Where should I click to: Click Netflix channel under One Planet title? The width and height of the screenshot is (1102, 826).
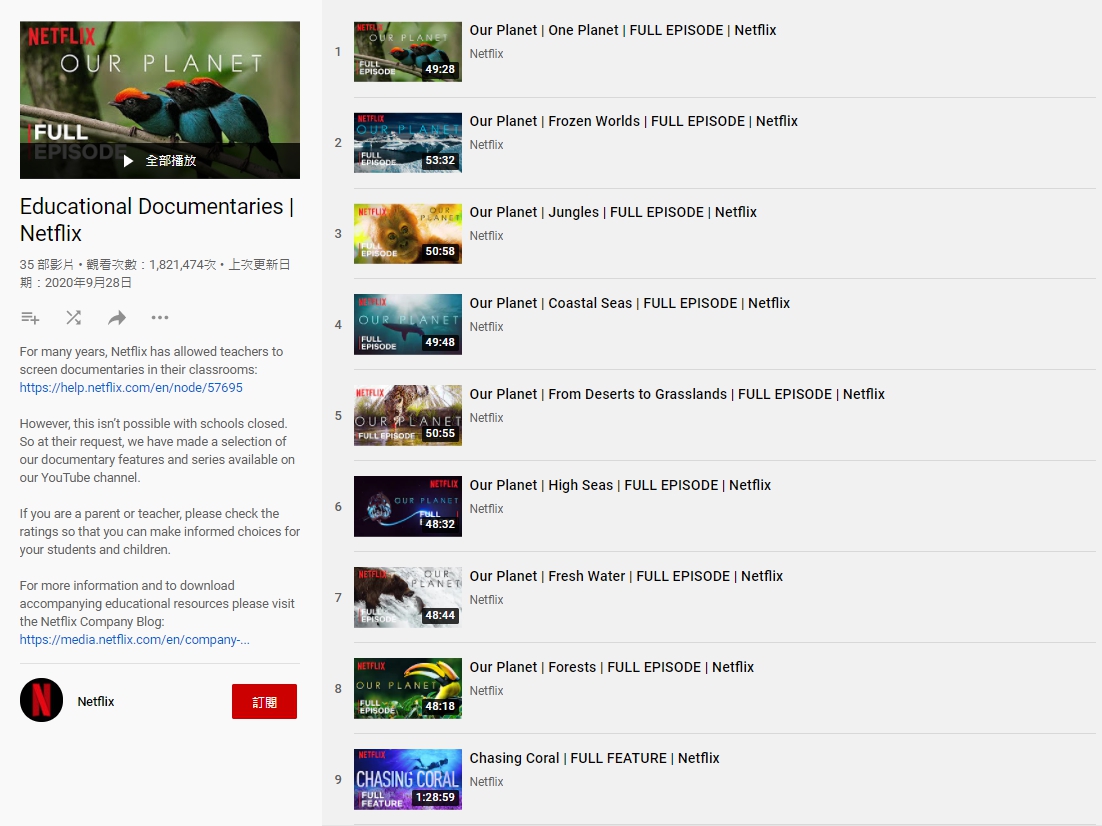(x=486, y=54)
